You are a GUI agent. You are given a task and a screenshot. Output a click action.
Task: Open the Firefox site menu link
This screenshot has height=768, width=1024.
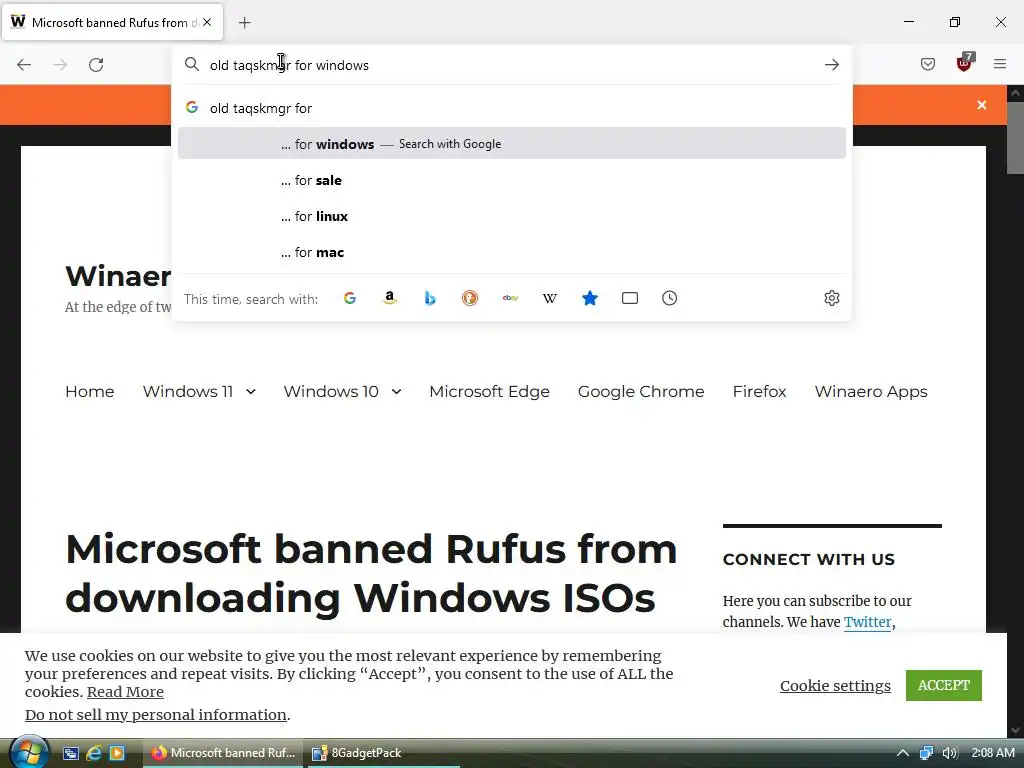(760, 391)
